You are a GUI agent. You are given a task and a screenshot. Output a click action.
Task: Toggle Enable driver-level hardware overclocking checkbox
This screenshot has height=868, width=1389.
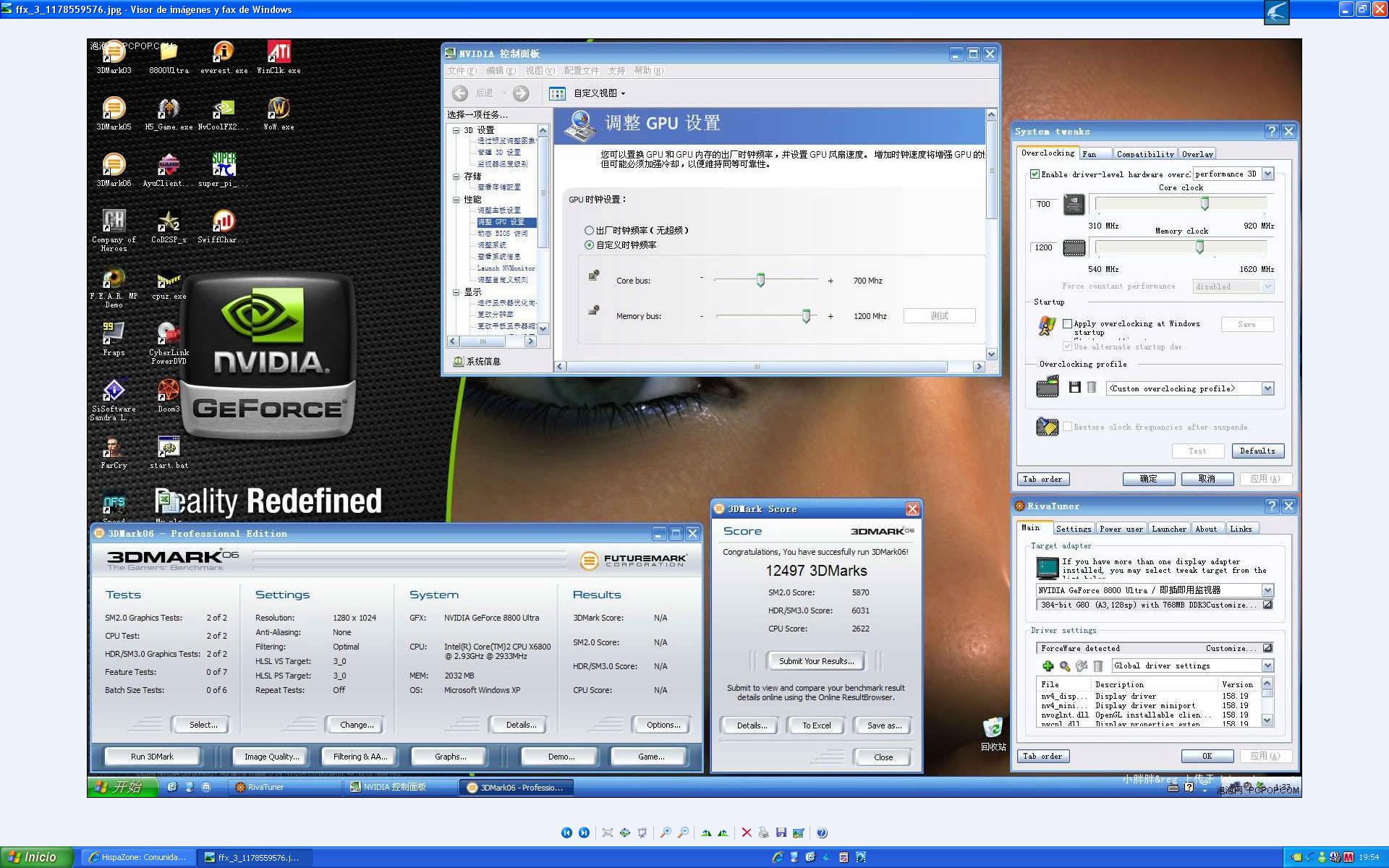tap(1035, 174)
